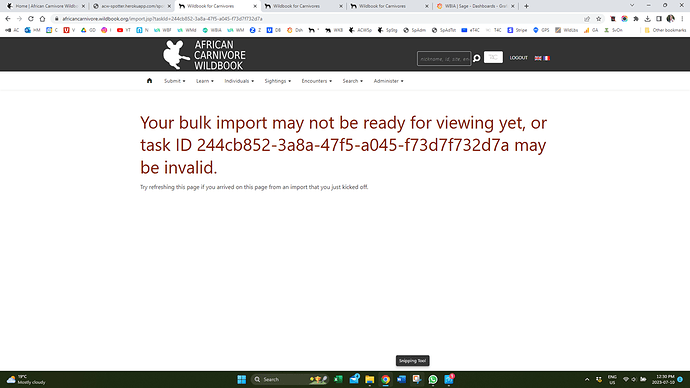The image size is (690, 388).
Task: Open the Chrome extensions puzzle icon
Action: pos(636,19)
